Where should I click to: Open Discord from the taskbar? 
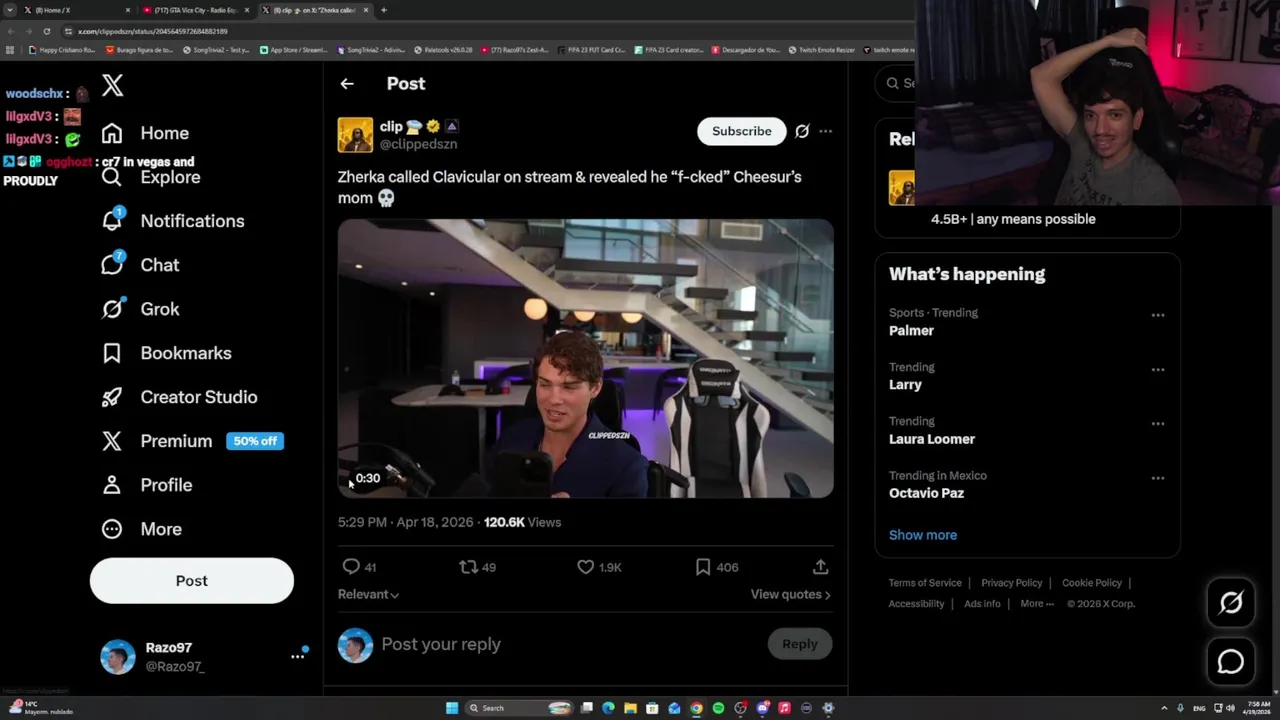tap(762, 708)
